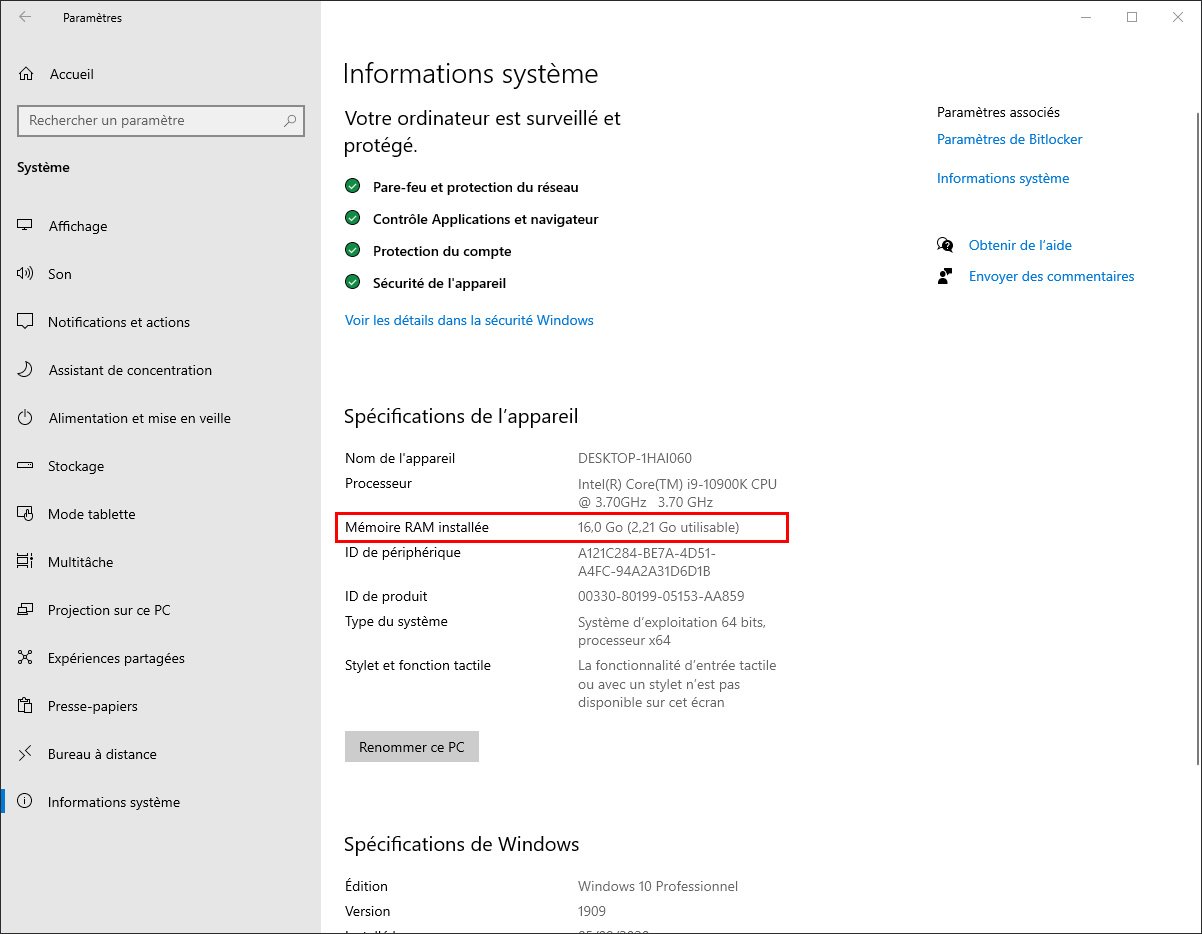This screenshot has width=1202, height=934.
Task: Open Informations système related link
Action: 1003,178
